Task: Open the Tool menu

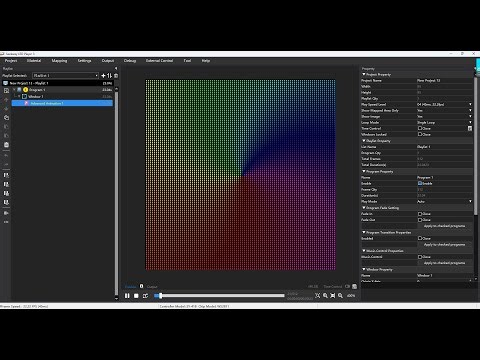Action: click(x=187, y=61)
